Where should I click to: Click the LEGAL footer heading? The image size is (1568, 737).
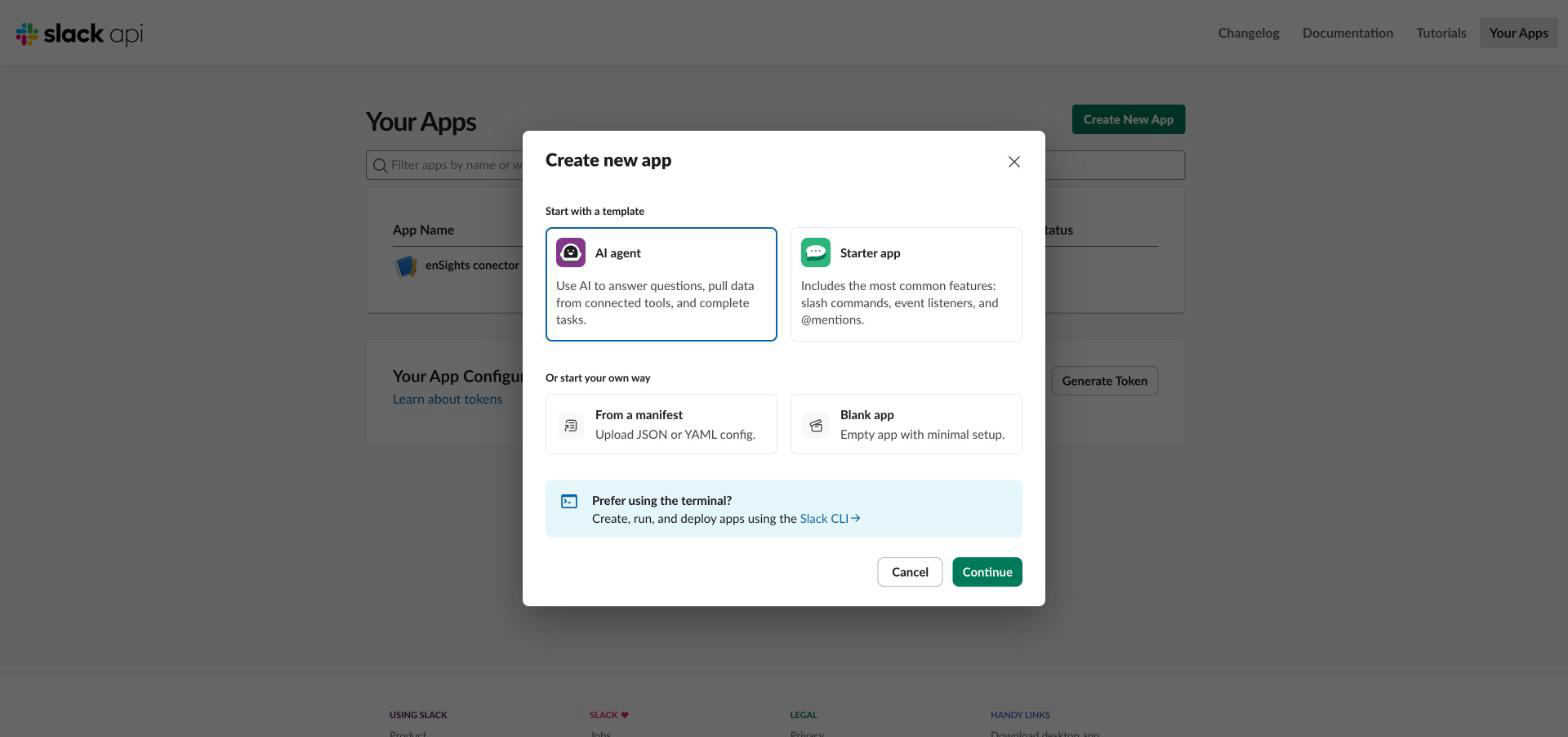(803, 715)
